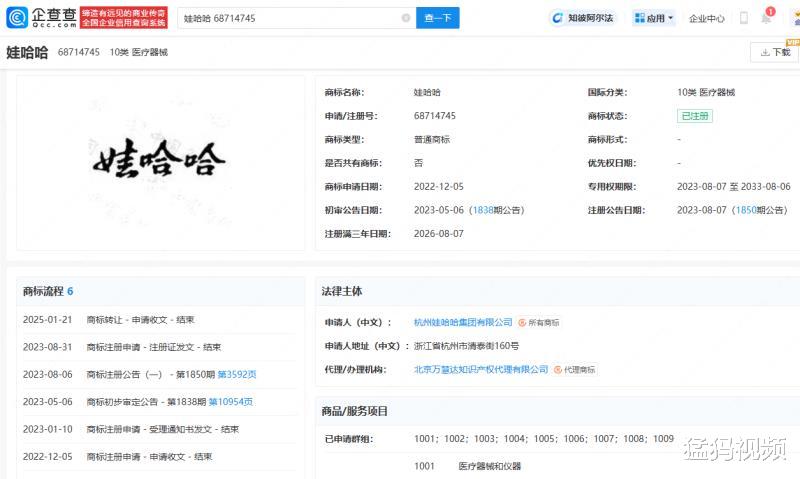Open the Qcc.com logo homepage

[41, 18]
